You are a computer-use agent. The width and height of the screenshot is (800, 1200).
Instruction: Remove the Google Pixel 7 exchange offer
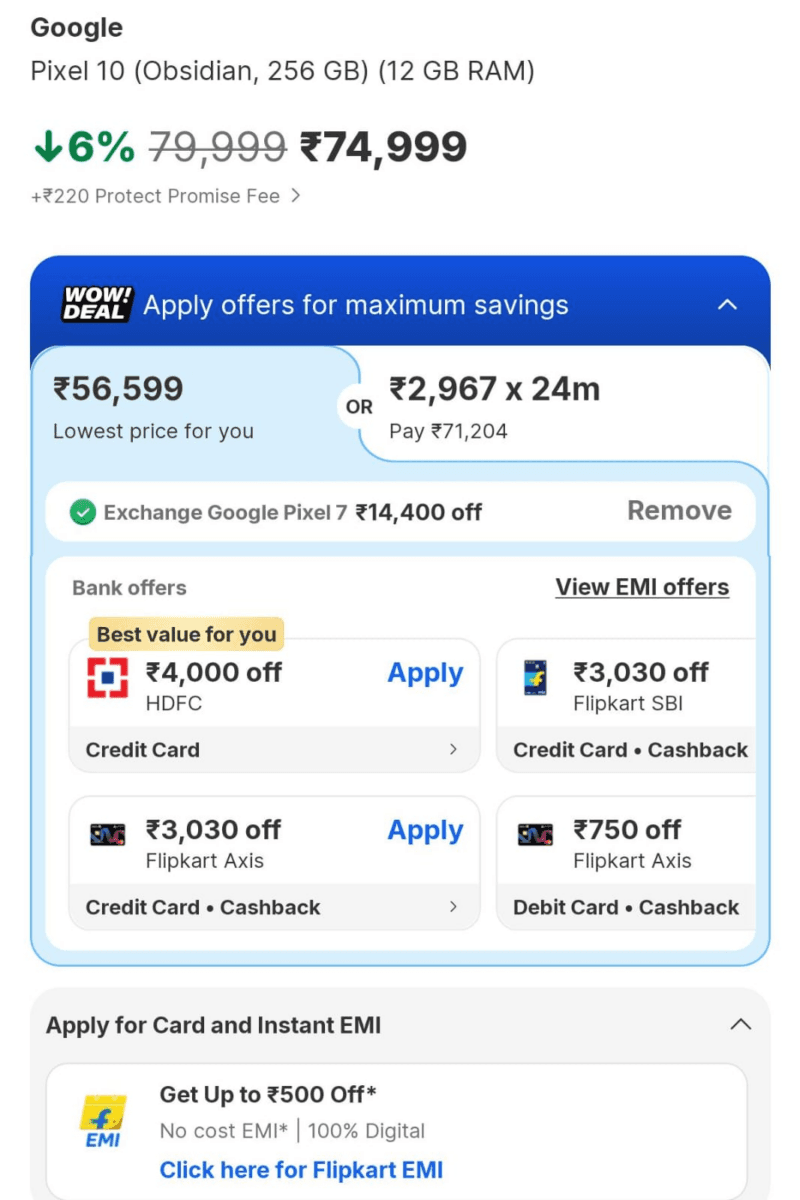pos(679,510)
